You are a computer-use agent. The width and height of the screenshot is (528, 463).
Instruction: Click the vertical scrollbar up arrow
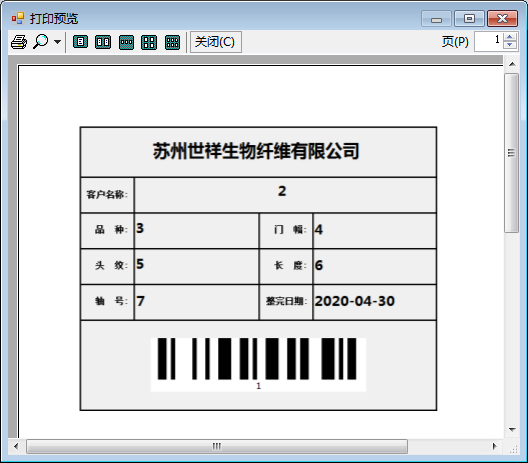pyautogui.click(x=512, y=64)
